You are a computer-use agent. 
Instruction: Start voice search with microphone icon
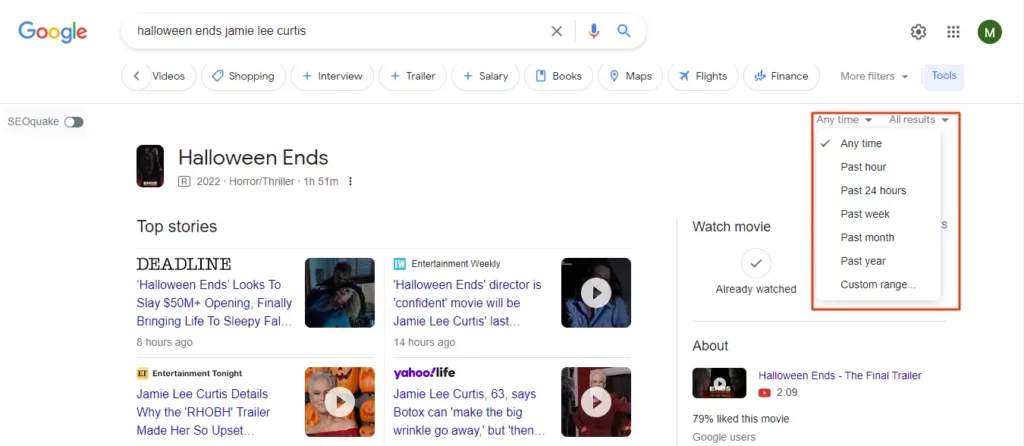[593, 31]
